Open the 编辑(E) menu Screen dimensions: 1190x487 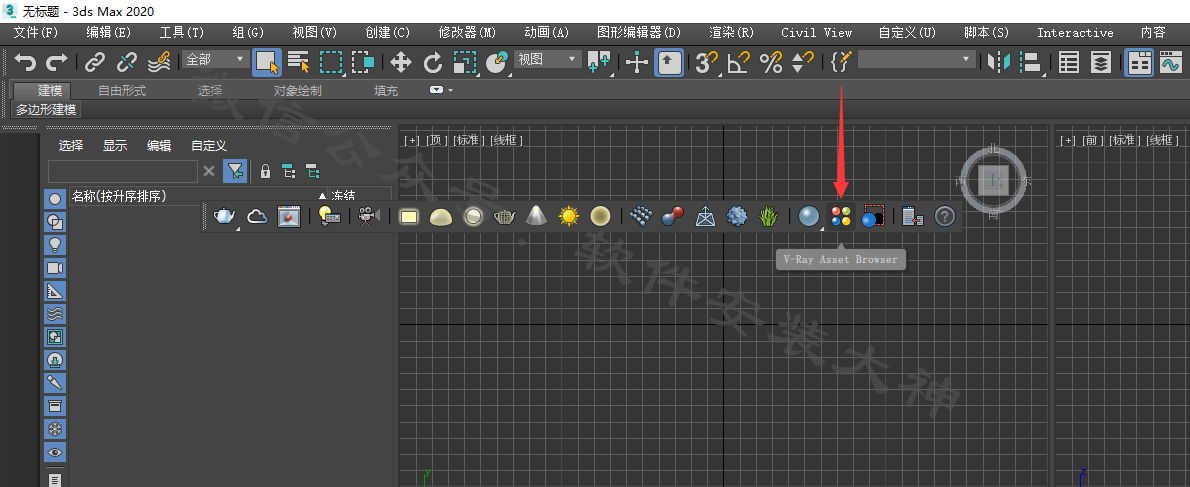pyautogui.click(x=109, y=33)
